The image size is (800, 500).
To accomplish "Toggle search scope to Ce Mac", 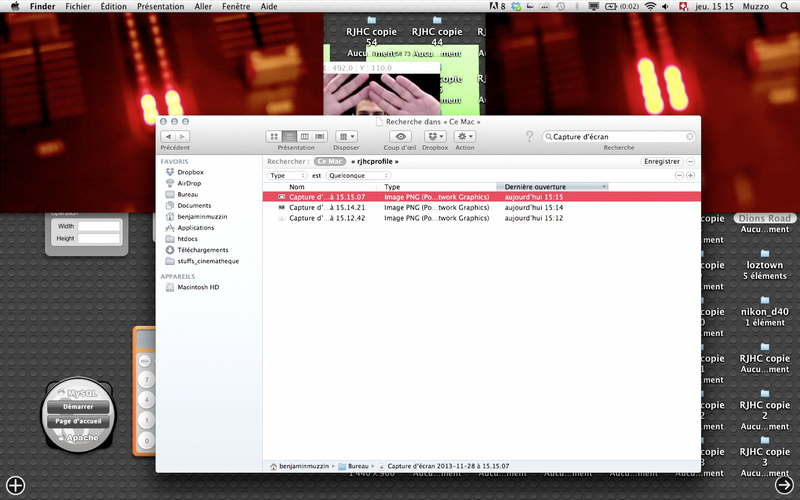I will point(328,161).
